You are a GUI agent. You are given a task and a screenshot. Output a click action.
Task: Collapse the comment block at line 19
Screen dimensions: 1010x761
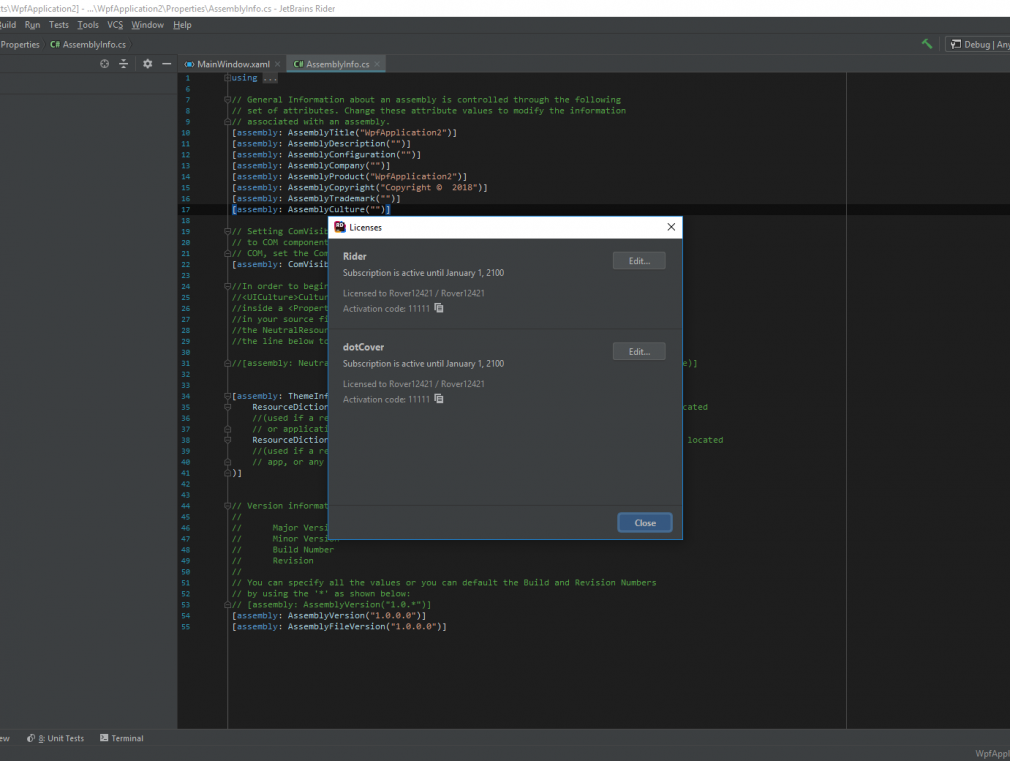point(227,231)
